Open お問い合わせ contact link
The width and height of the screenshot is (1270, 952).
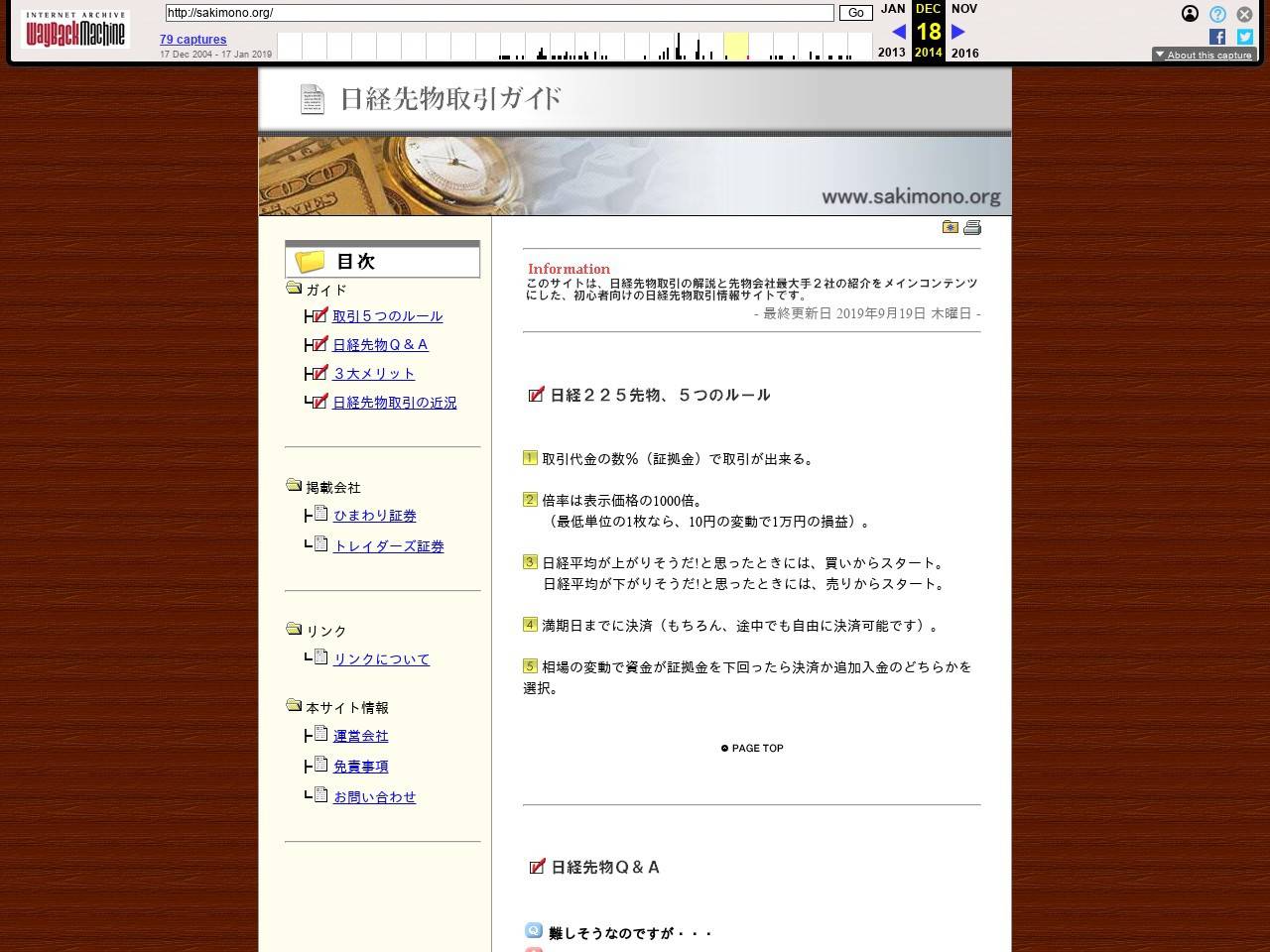click(x=374, y=797)
